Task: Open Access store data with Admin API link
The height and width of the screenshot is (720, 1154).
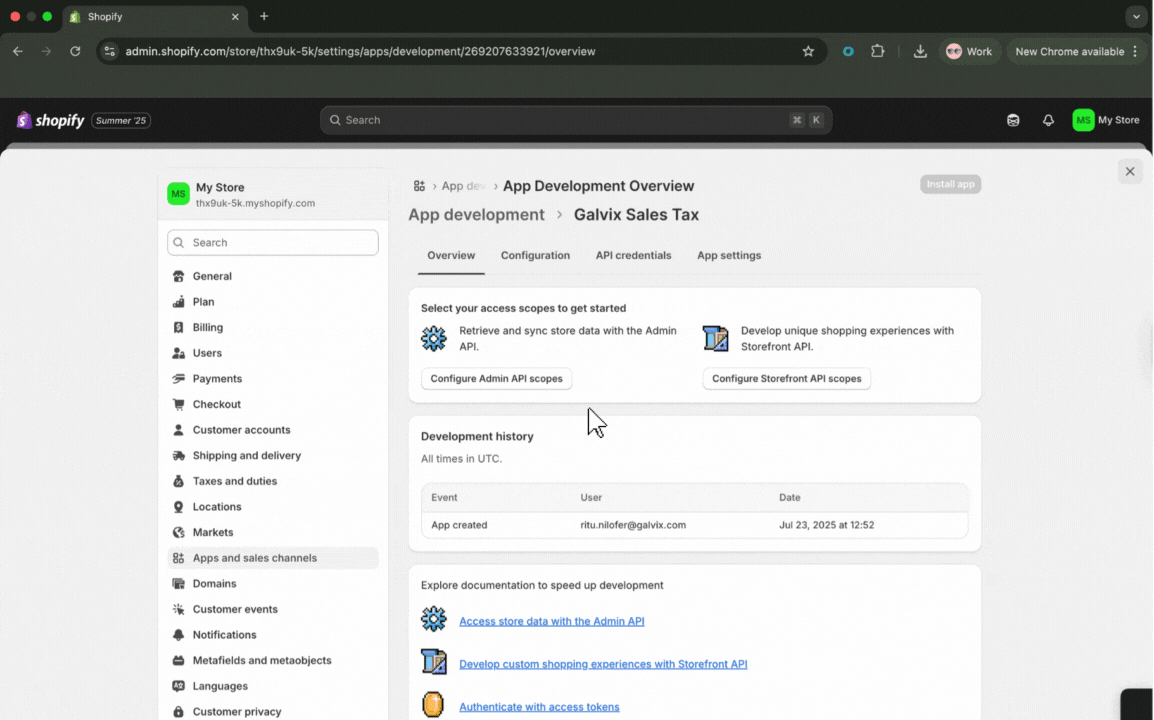Action: coord(552,621)
